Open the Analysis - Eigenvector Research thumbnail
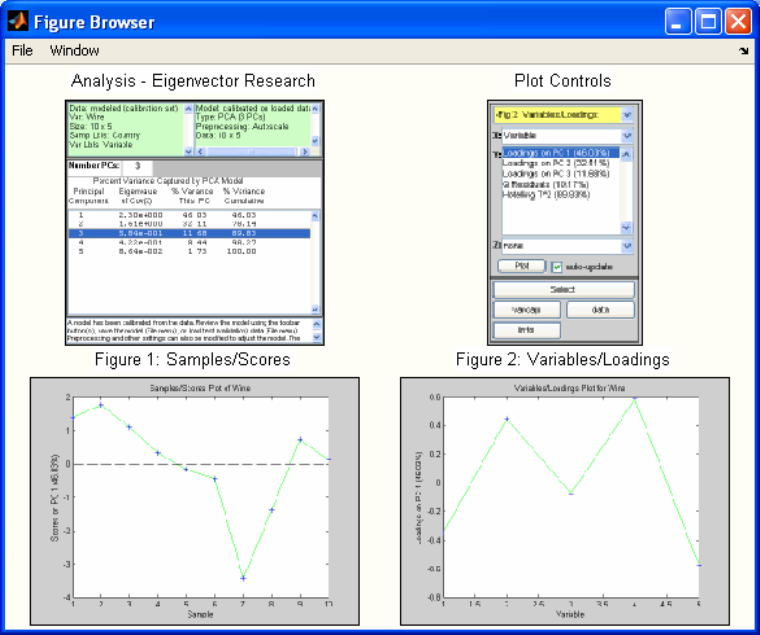760x635 pixels. [195, 223]
